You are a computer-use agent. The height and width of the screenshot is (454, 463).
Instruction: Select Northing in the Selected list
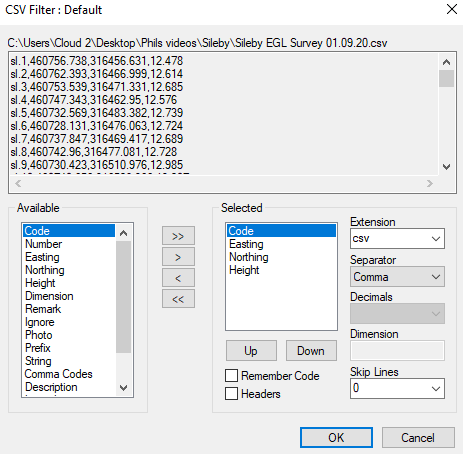click(x=249, y=257)
